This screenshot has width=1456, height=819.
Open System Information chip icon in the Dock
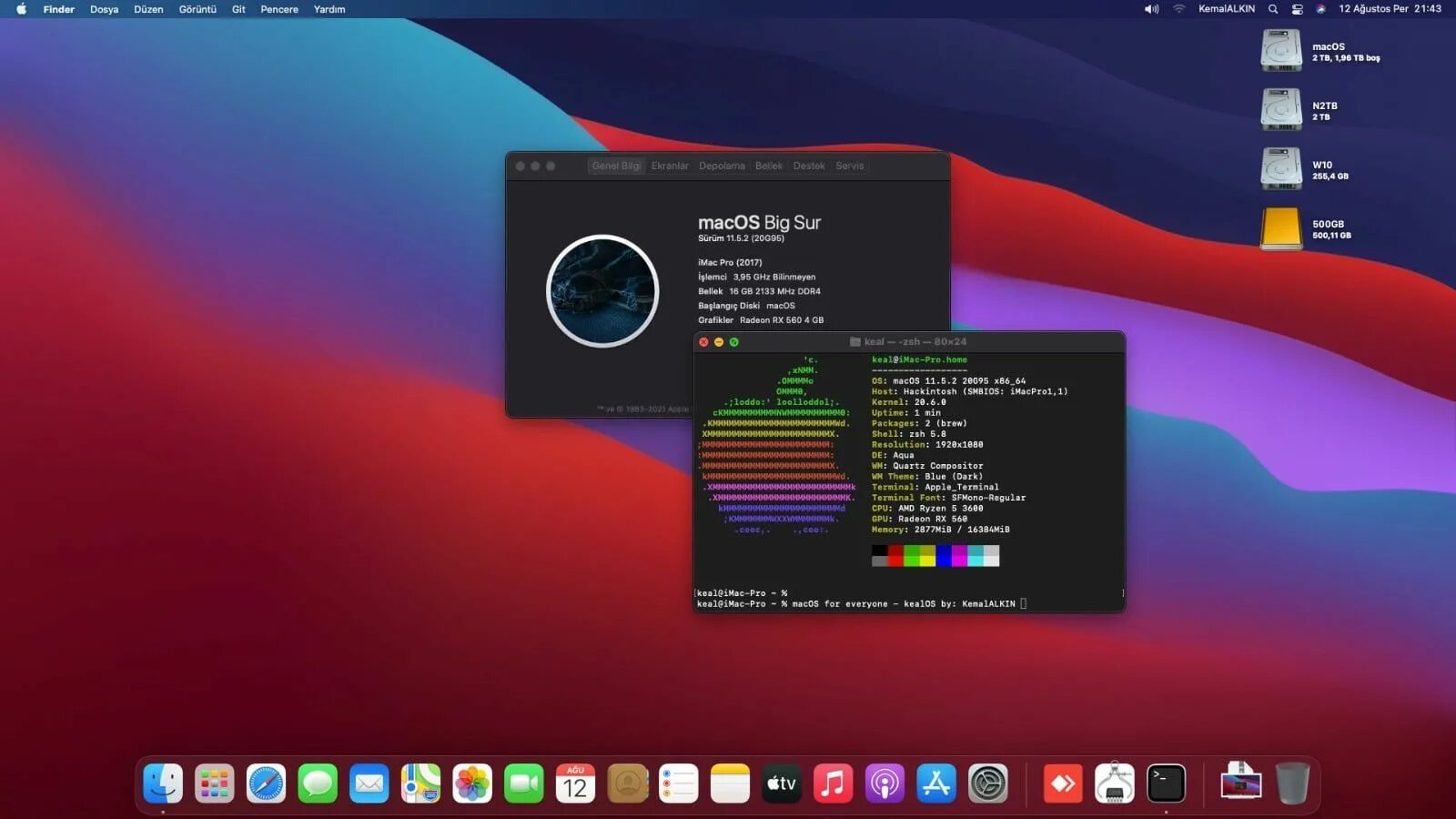[x=1115, y=784]
